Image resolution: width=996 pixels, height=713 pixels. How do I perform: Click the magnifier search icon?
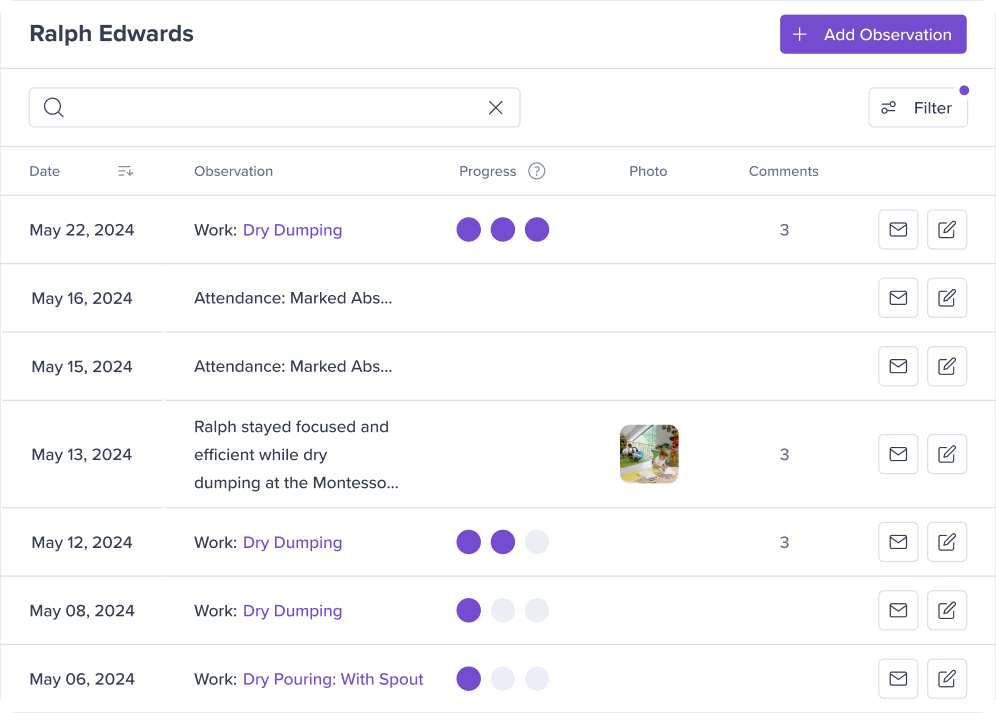[54, 107]
